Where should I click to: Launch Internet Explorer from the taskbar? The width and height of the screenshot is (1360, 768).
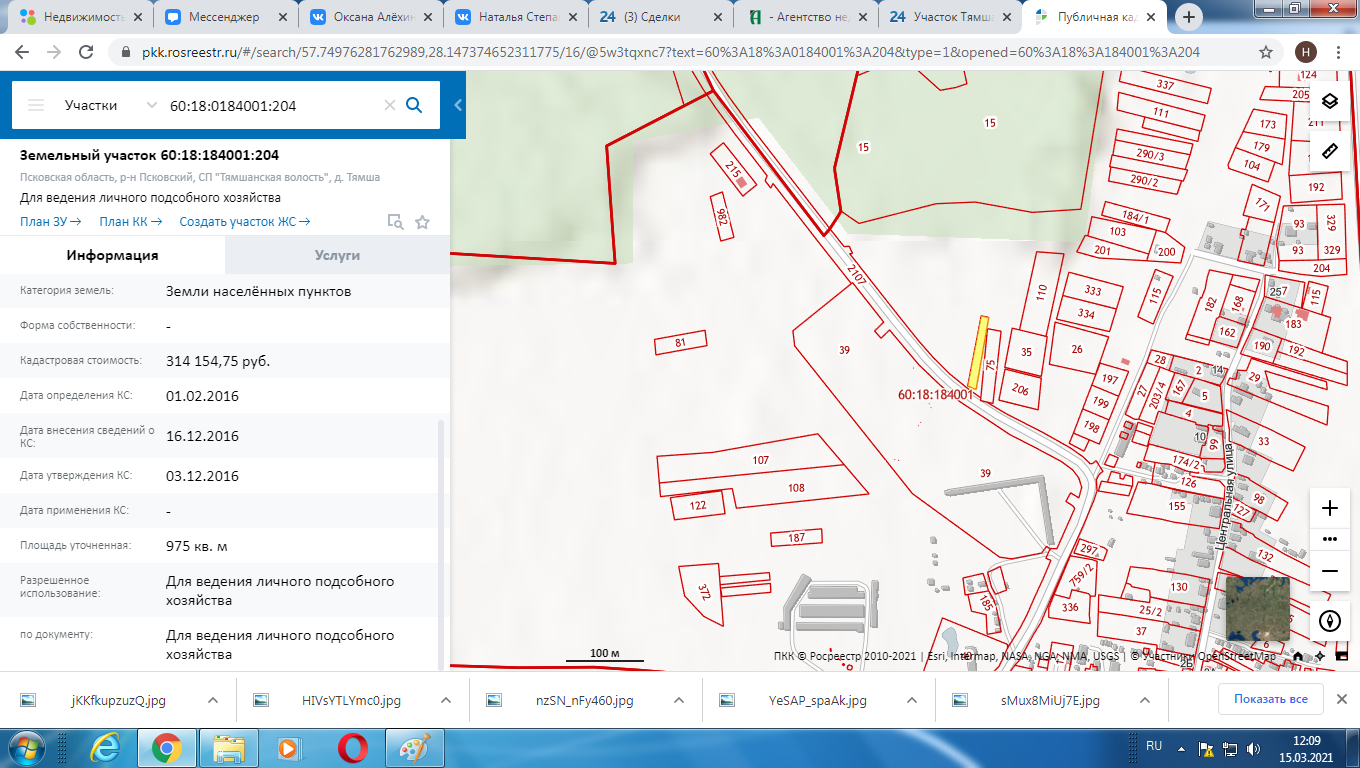[x=104, y=747]
